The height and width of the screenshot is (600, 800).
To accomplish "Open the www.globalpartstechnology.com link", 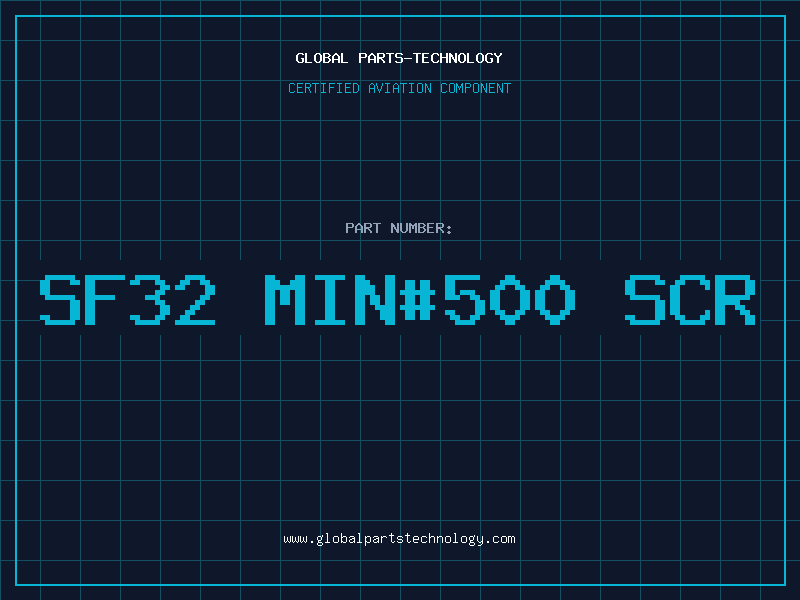I will click(399, 539).
